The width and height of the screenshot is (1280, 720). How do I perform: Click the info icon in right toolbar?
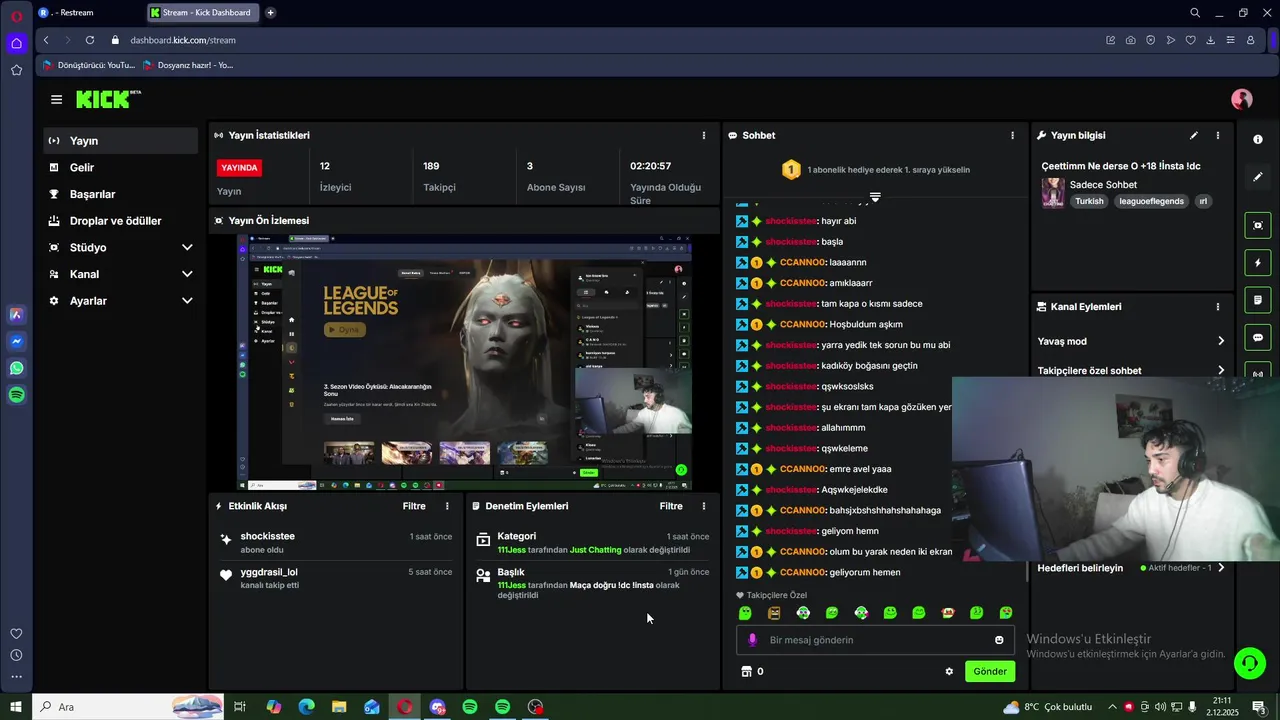click(1258, 140)
